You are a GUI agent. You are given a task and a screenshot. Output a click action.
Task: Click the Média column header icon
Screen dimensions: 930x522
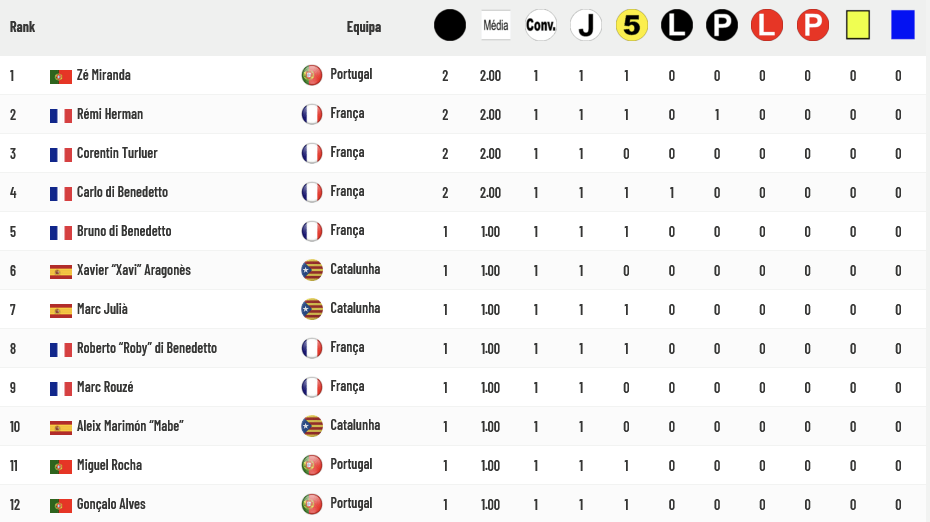click(x=496, y=26)
